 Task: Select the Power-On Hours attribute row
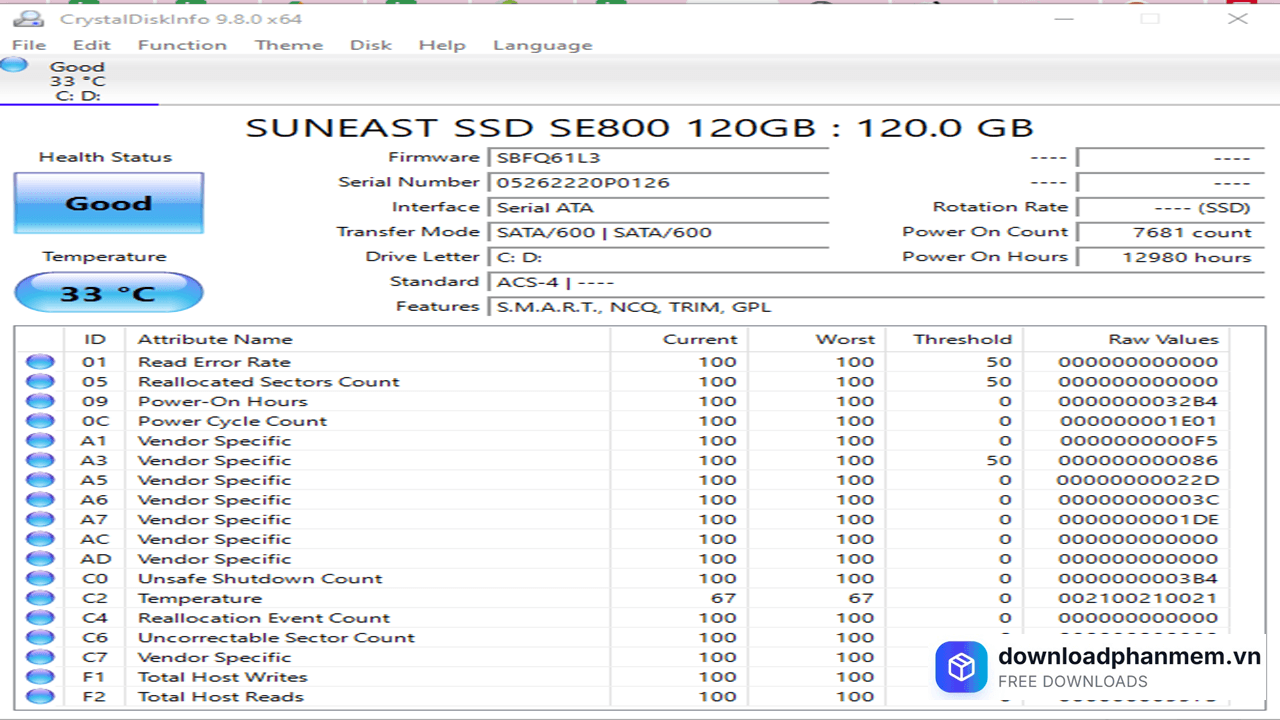tap(222, 402)
